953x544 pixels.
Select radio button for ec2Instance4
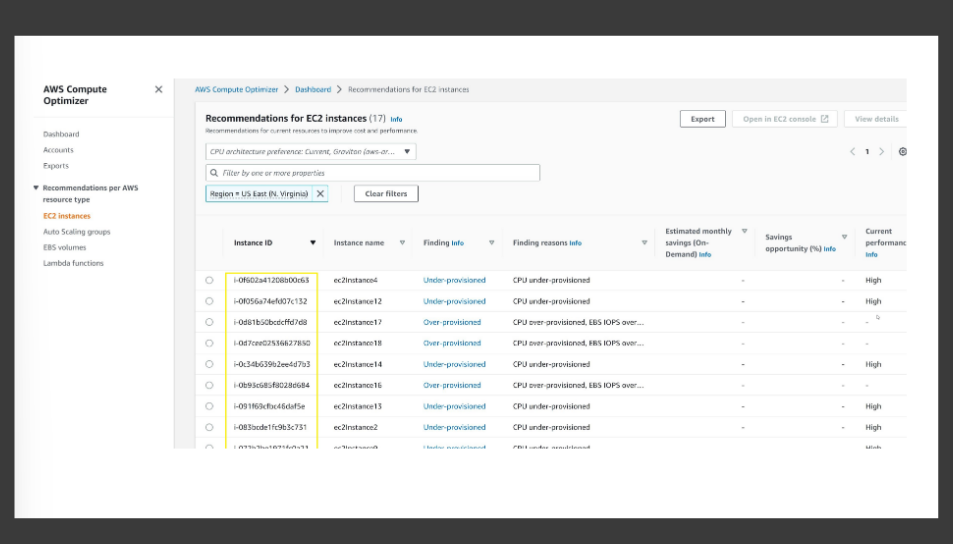pos(209,280)
